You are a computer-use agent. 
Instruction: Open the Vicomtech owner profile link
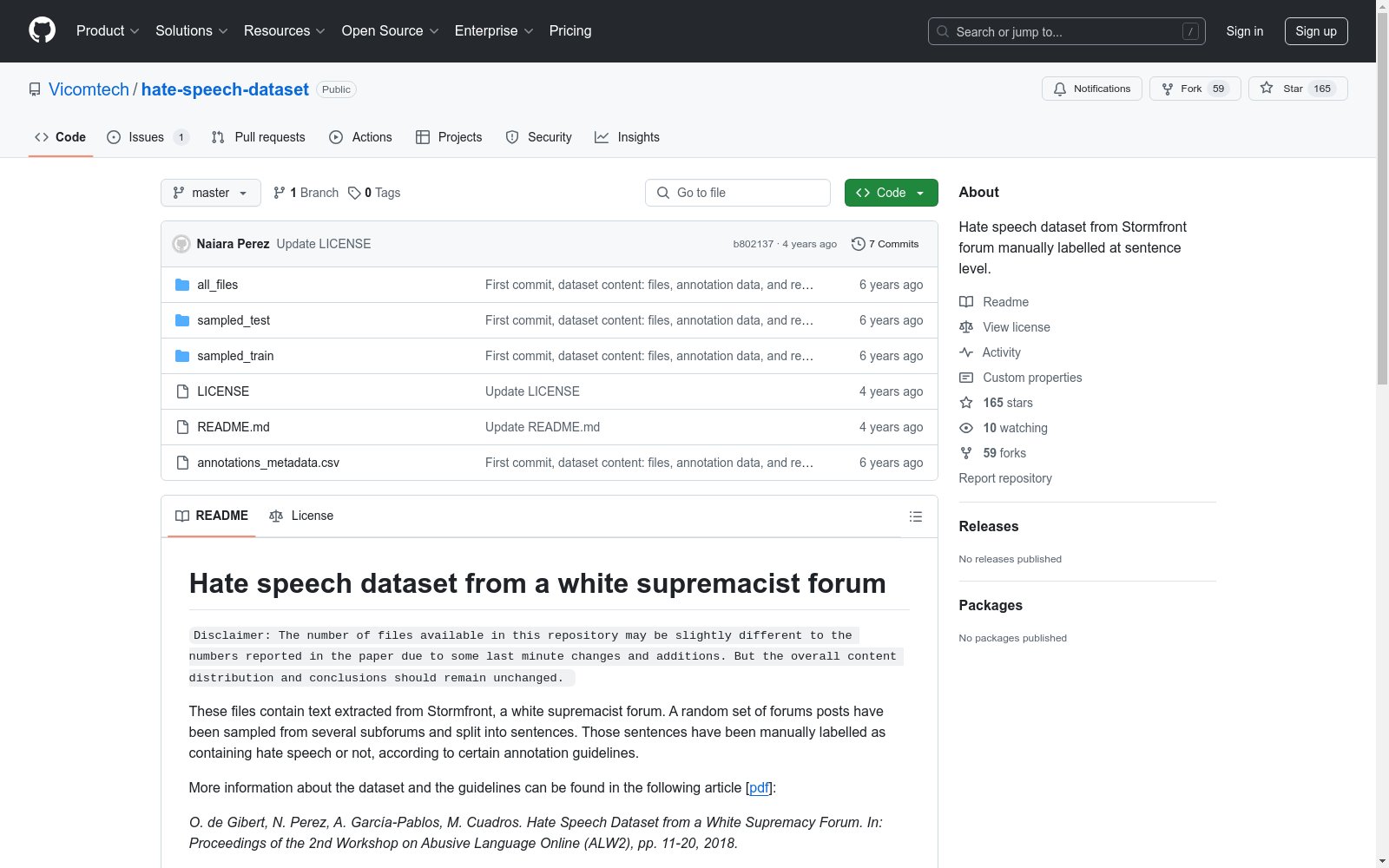tap(89, 89)
